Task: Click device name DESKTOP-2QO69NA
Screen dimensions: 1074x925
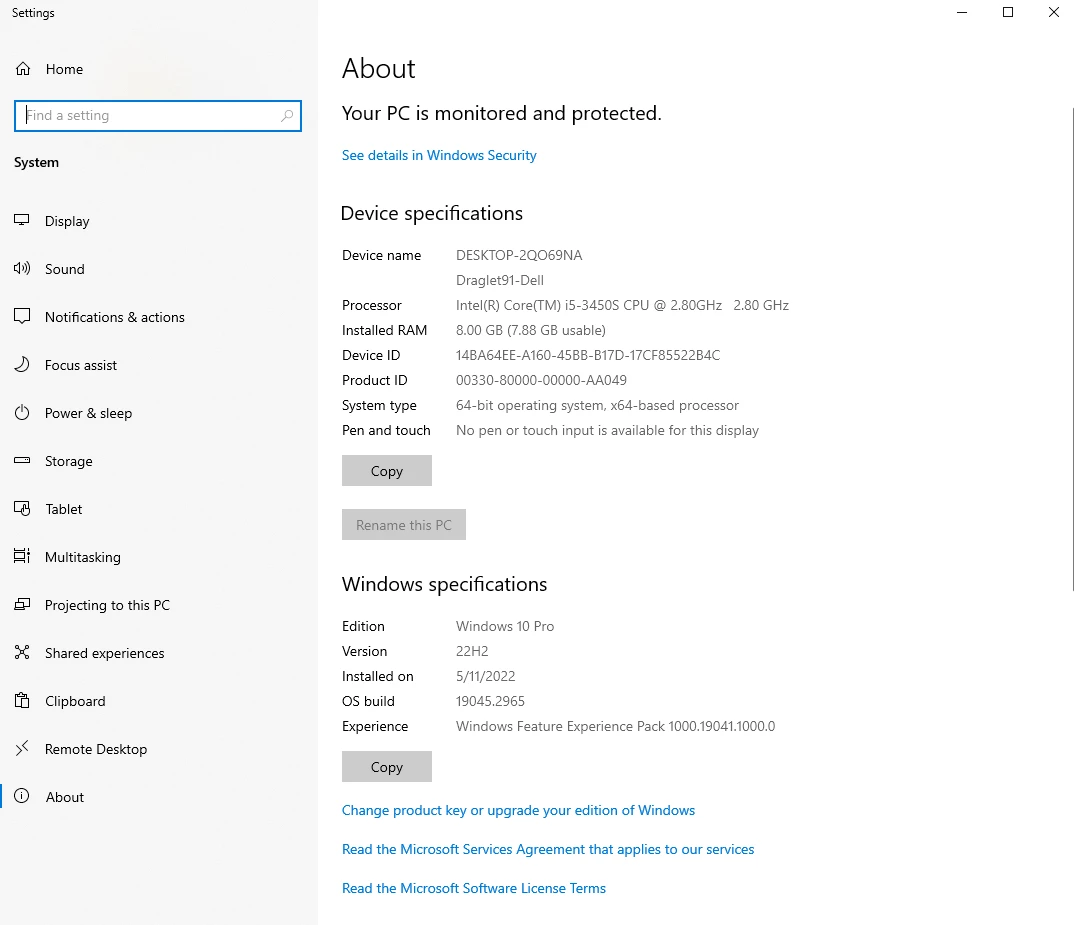Action: [x=519, y=256]
